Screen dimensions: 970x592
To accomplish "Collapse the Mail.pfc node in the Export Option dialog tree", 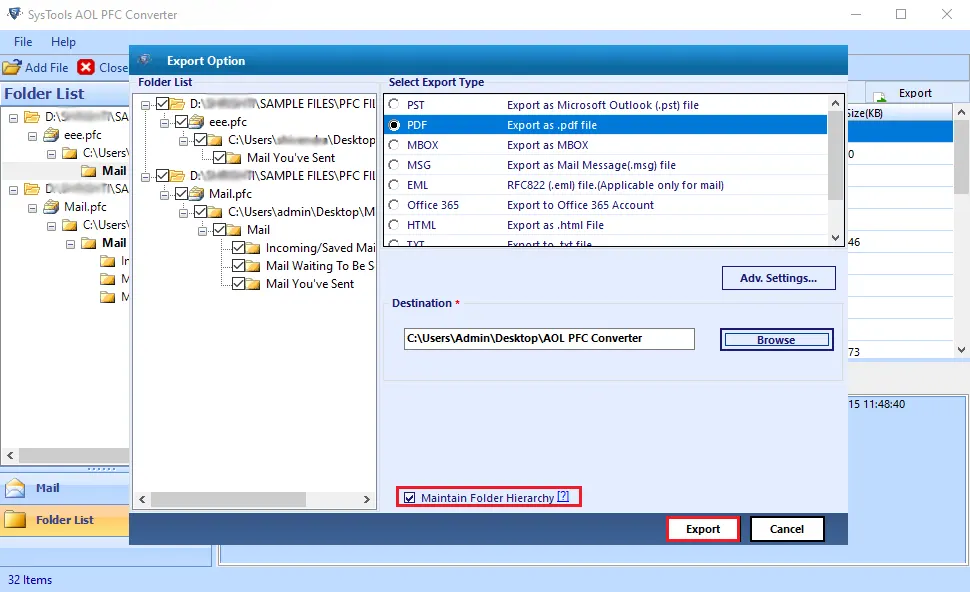I will pos(165,195).
